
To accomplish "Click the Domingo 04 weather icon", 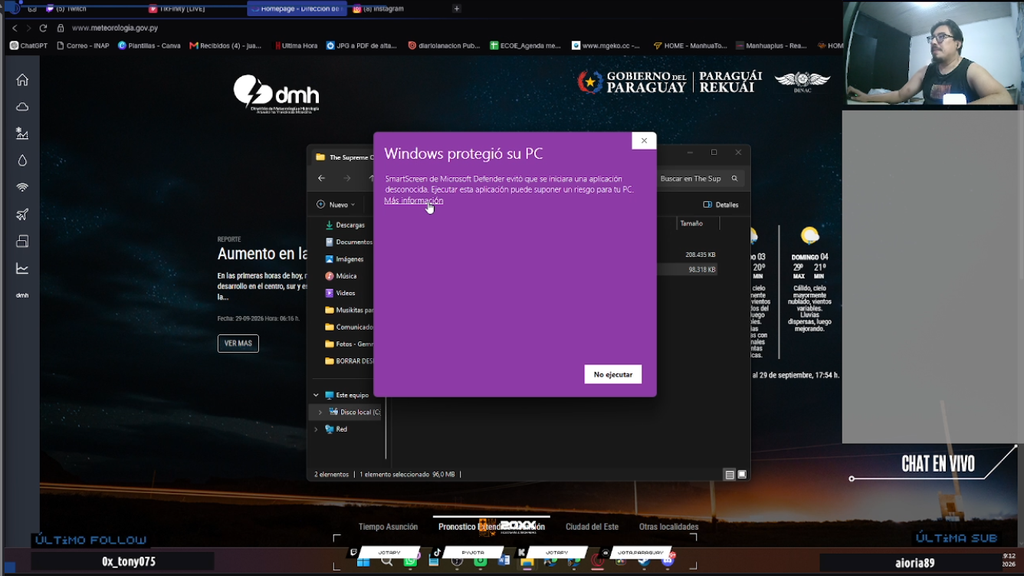I will (x=810, y=236).
